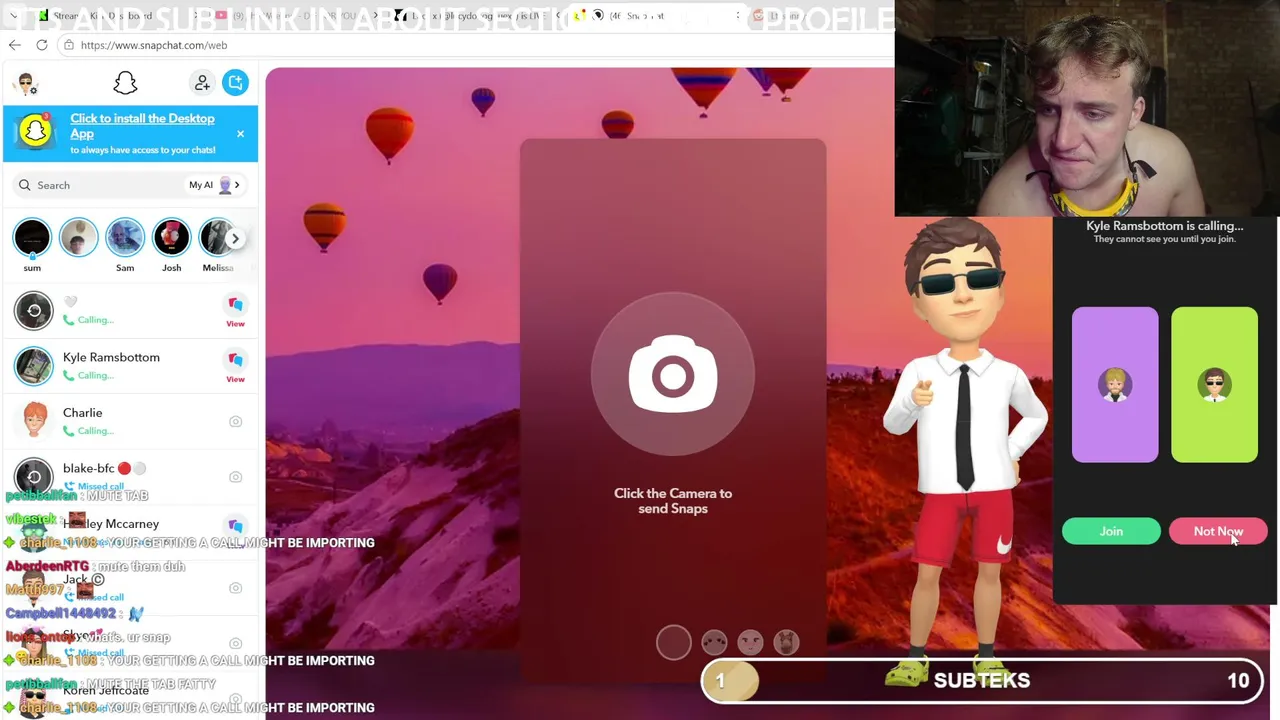Click the install Desktop App link

click(142, 126)
